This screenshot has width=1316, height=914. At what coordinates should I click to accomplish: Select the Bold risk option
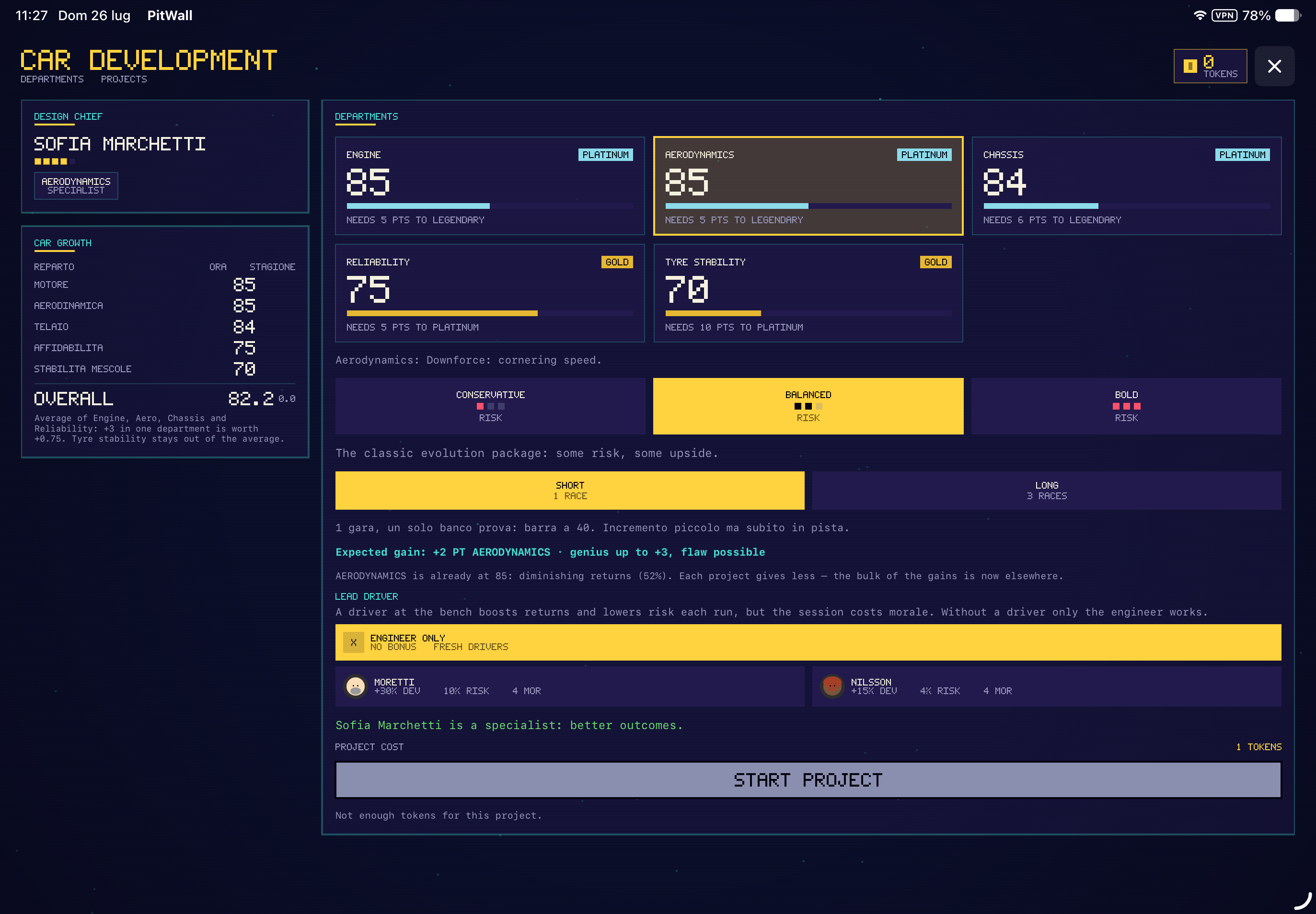pyautogui.click(x=1126, y=406)
